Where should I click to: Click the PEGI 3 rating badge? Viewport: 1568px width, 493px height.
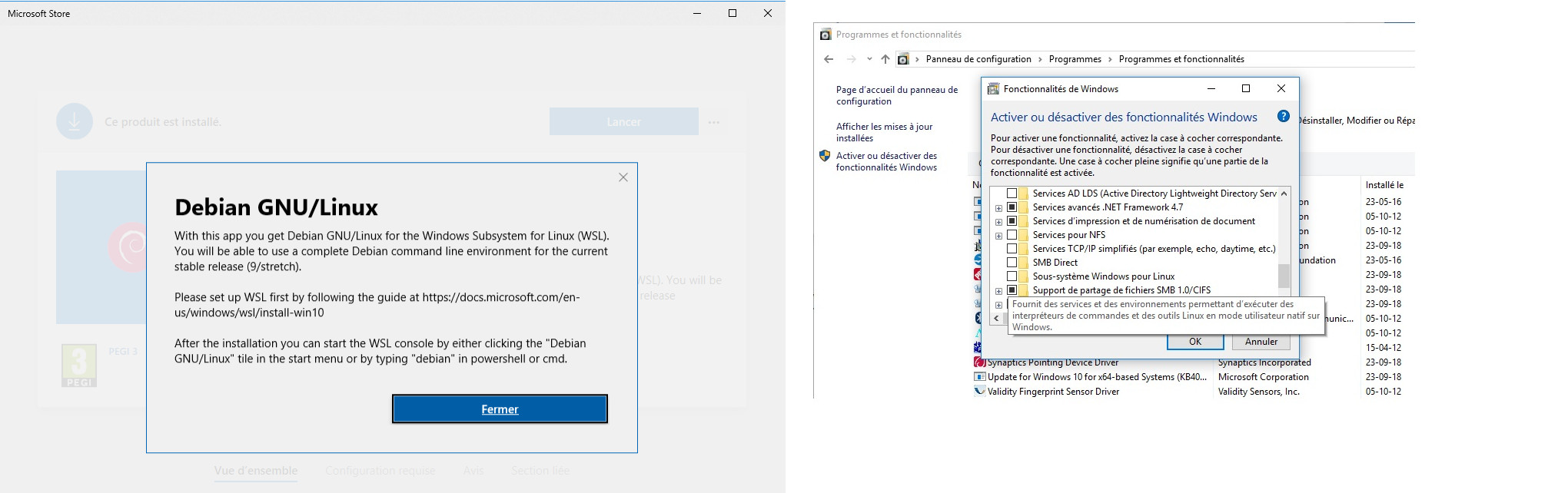coord(79,365)
